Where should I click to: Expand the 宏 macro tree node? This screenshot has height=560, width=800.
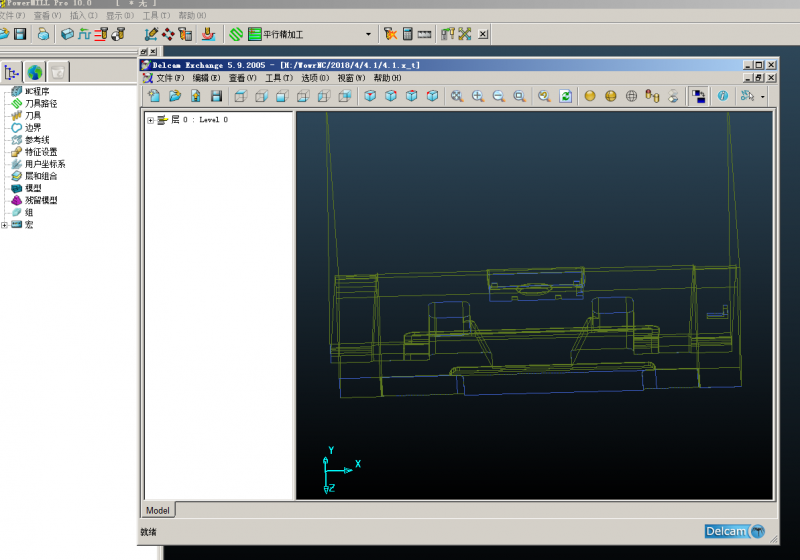[x=4, y=225]
